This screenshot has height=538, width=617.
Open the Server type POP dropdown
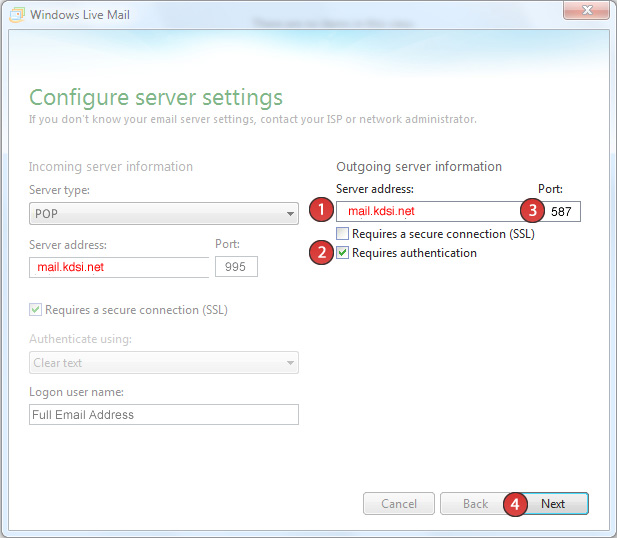coord(164,214)
